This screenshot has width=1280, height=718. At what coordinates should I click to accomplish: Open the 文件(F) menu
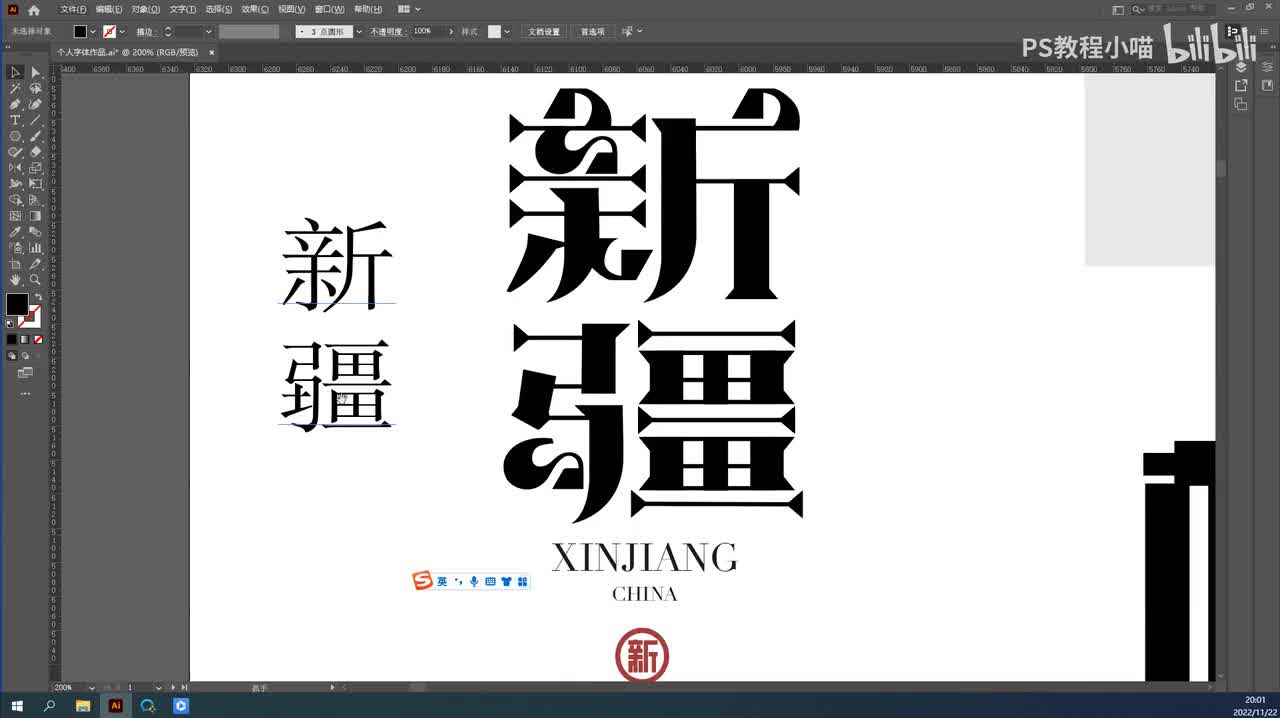pyautogui.click(x=74, y=9)
